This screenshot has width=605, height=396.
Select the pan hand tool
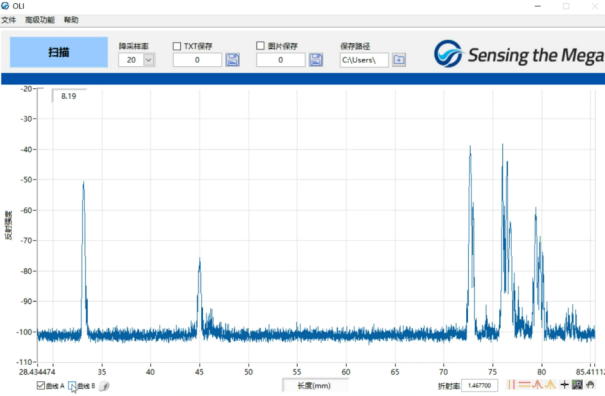pyautogui.click(x=590, y=384)
